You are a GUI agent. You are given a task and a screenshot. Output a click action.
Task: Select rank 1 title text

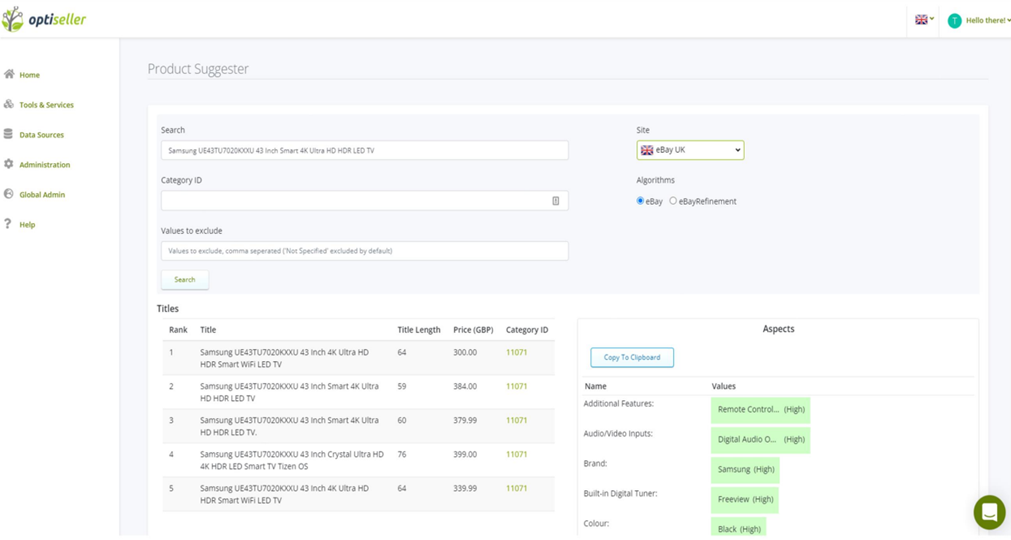point(284,358)
